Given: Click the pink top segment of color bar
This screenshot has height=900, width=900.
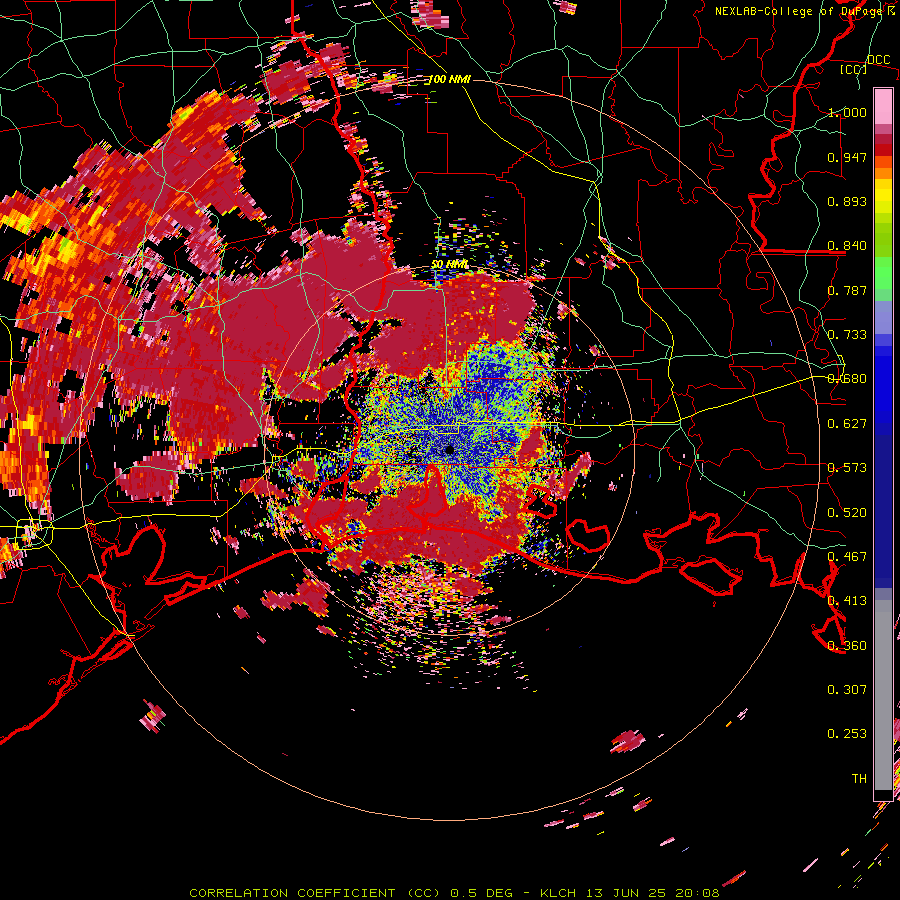Looking at the screenshot, I should [883, 106].
